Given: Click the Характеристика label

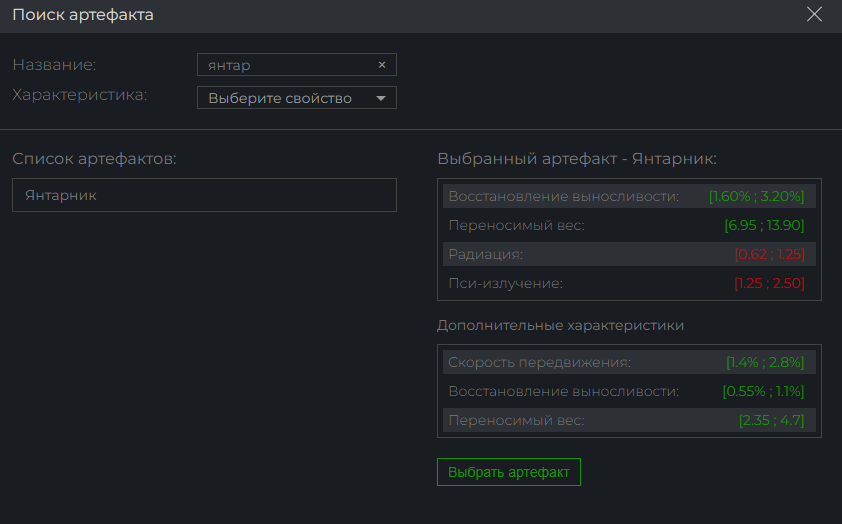Looking at the screenshot, I should [x=79, y=95].
